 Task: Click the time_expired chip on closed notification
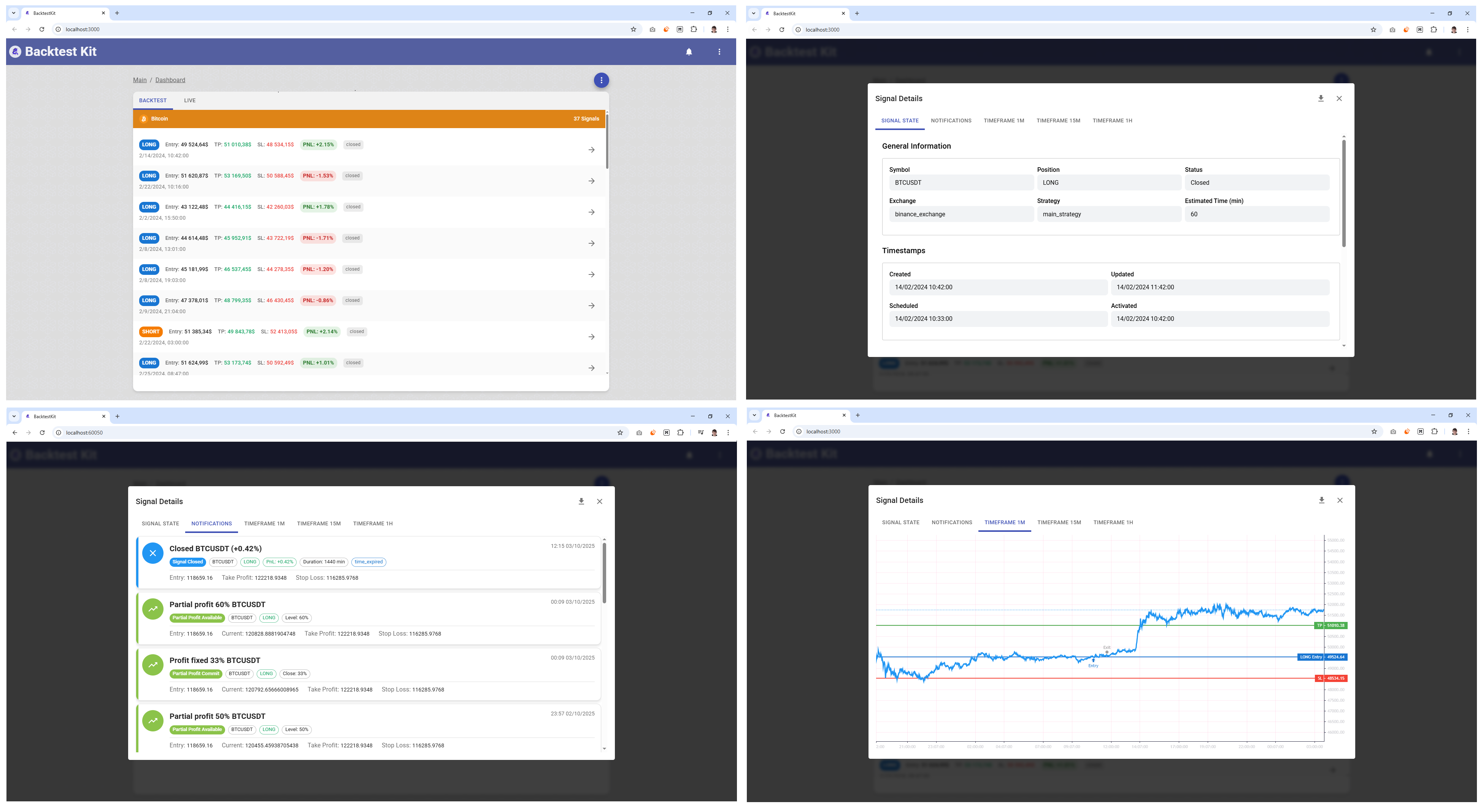coord(368,561)
